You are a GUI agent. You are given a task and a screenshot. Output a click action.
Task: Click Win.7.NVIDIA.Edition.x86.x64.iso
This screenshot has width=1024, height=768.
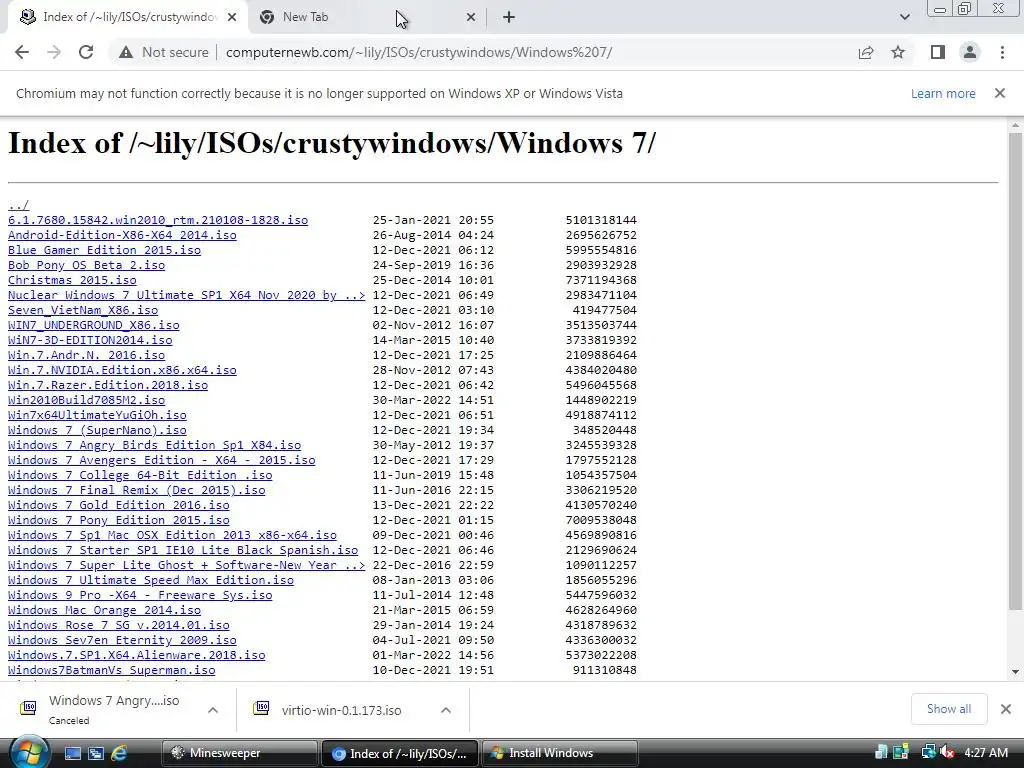(122, 370)
